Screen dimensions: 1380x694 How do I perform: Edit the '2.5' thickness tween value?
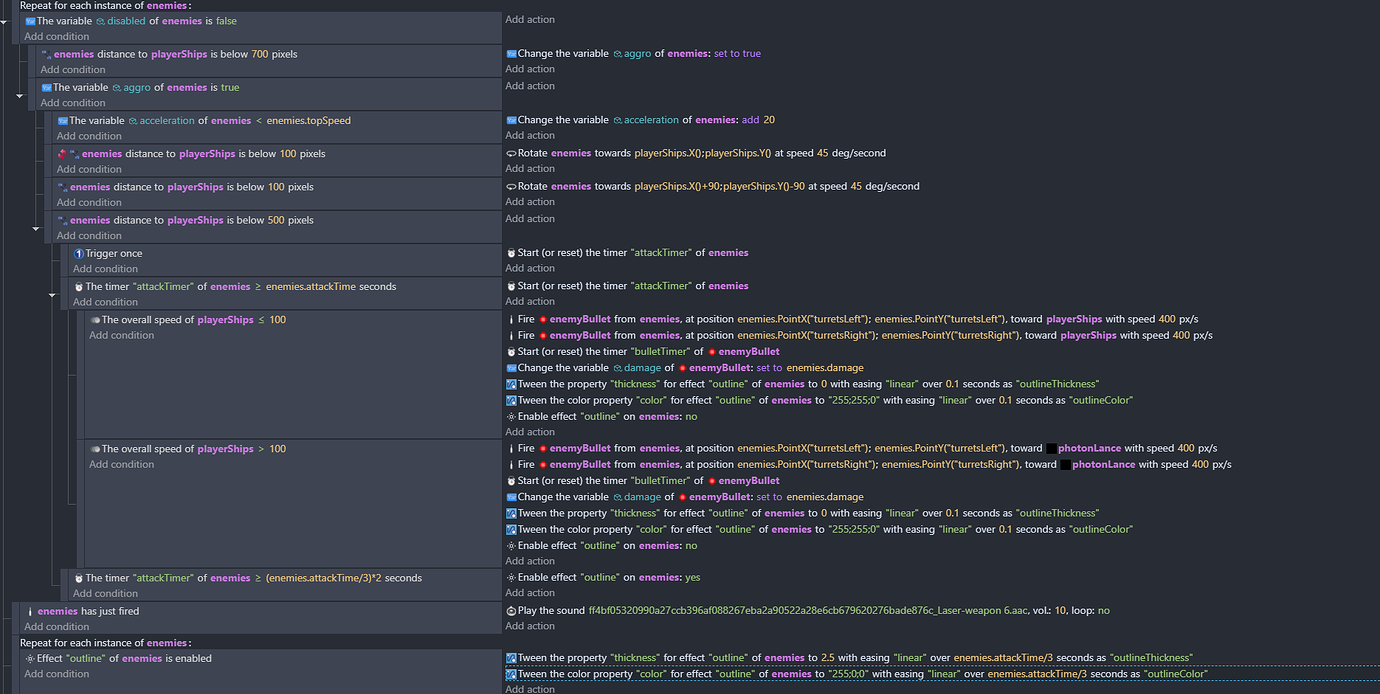826,658
